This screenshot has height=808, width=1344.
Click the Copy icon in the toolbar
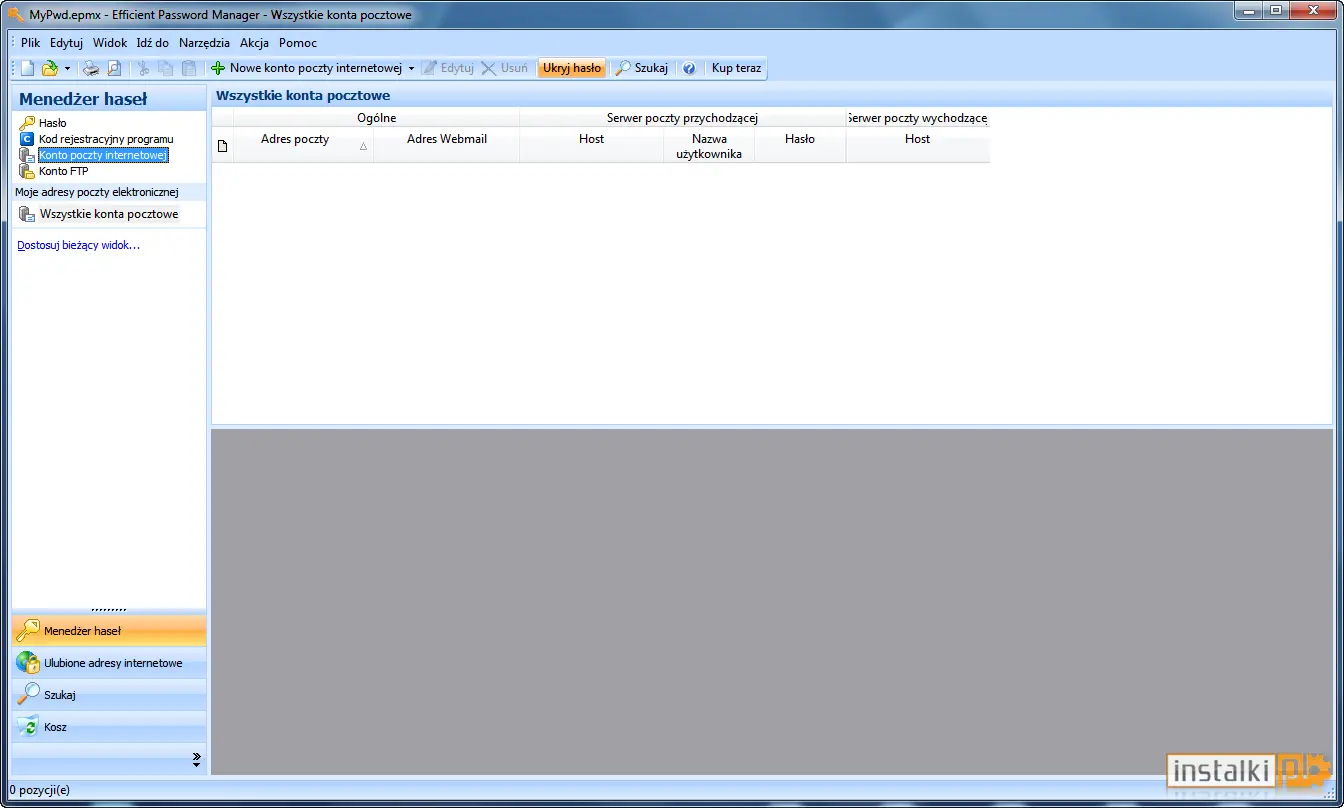(166, 68)
